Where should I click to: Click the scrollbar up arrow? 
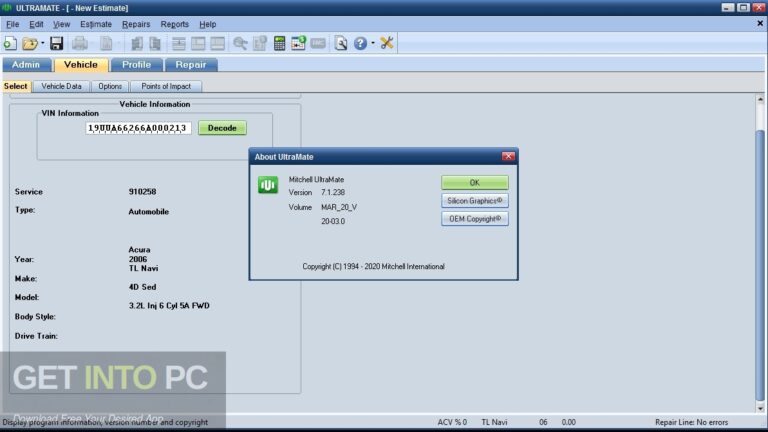[760, 99]
